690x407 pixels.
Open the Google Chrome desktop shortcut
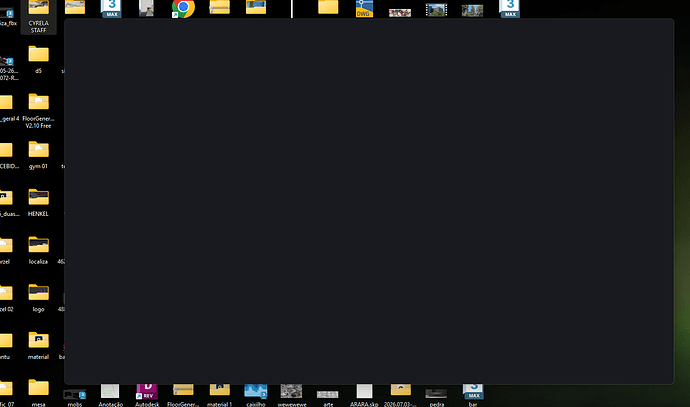click(183, 8)
